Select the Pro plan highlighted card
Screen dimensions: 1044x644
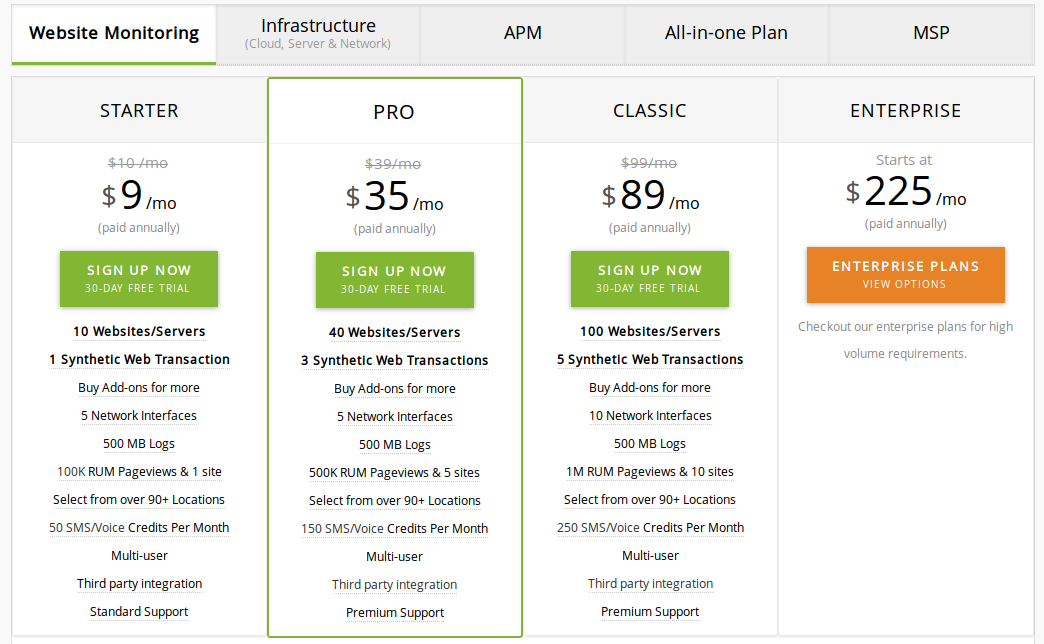click(394, 111)
